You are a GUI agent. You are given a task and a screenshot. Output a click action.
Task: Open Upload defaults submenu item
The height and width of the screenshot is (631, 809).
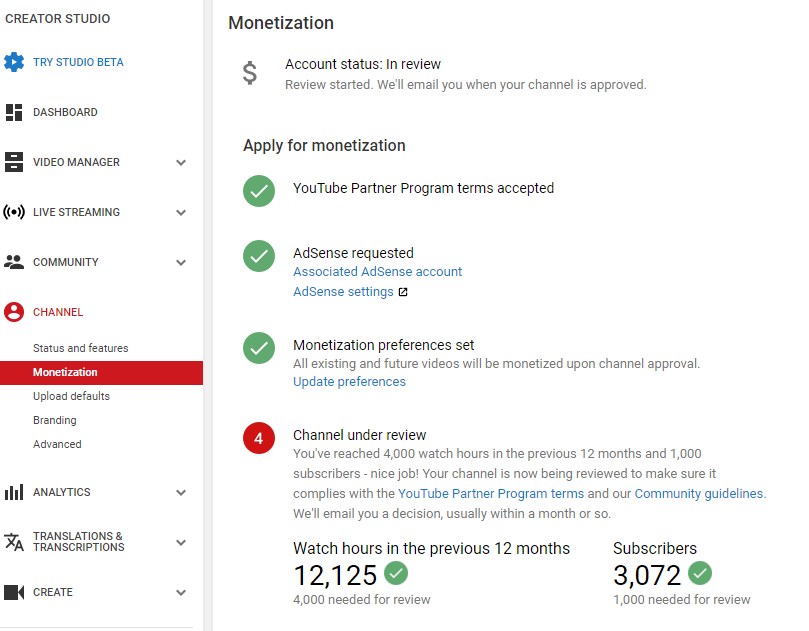pos(71,396)
